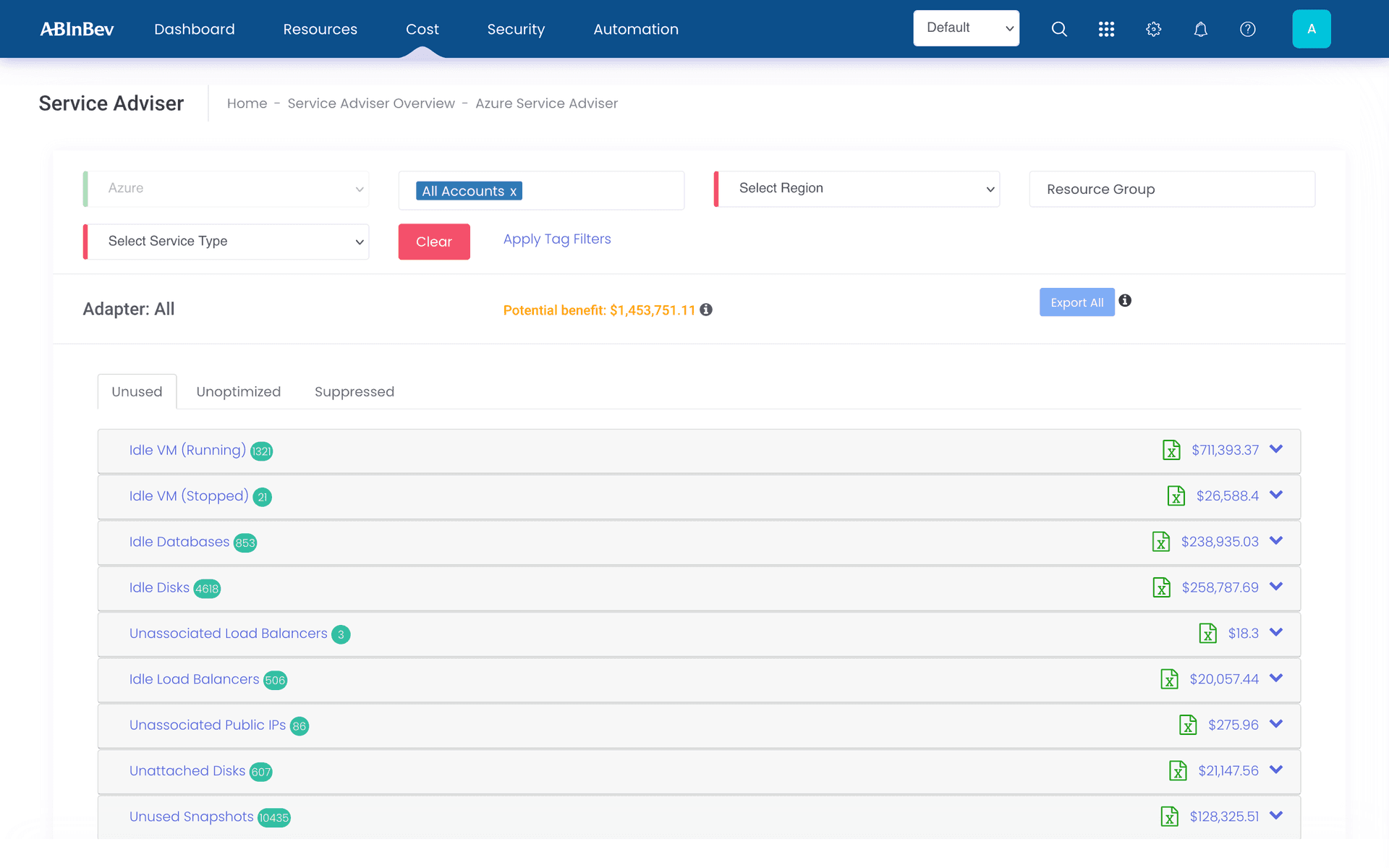
Task: Open the apps grid icon
Action: coord(1106,29)
